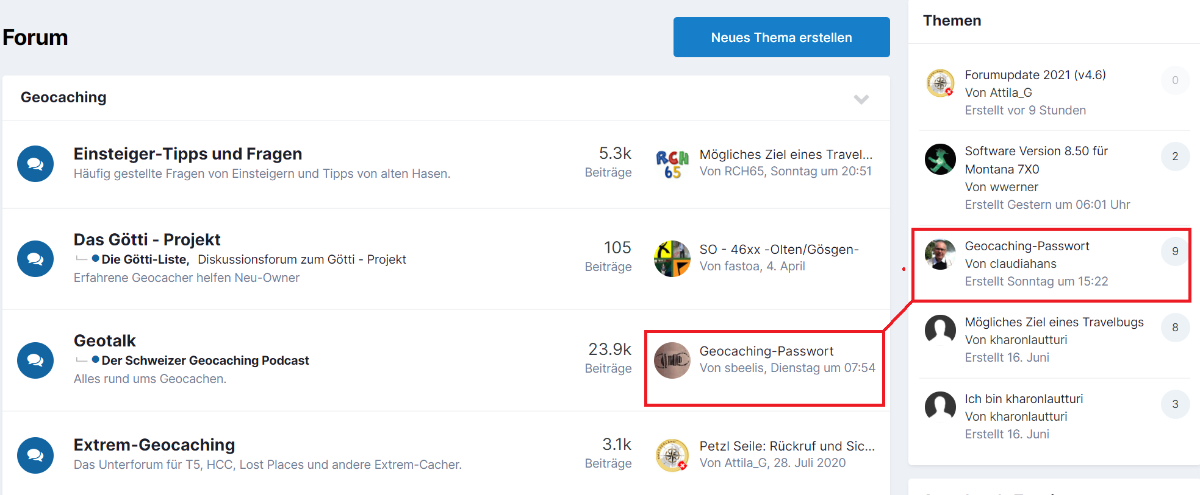Click the 9 replies badge for Geocaching-Passwort
Viewport: 1200px width, 495px height.
point(1174,252)
